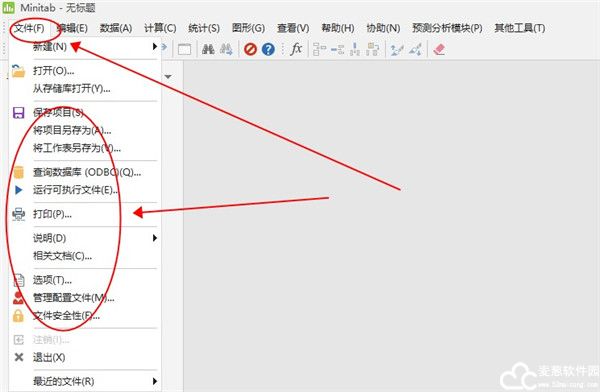Expand the 新建(N) submenu arrow

pyautogui.click(x=155, y=46)
